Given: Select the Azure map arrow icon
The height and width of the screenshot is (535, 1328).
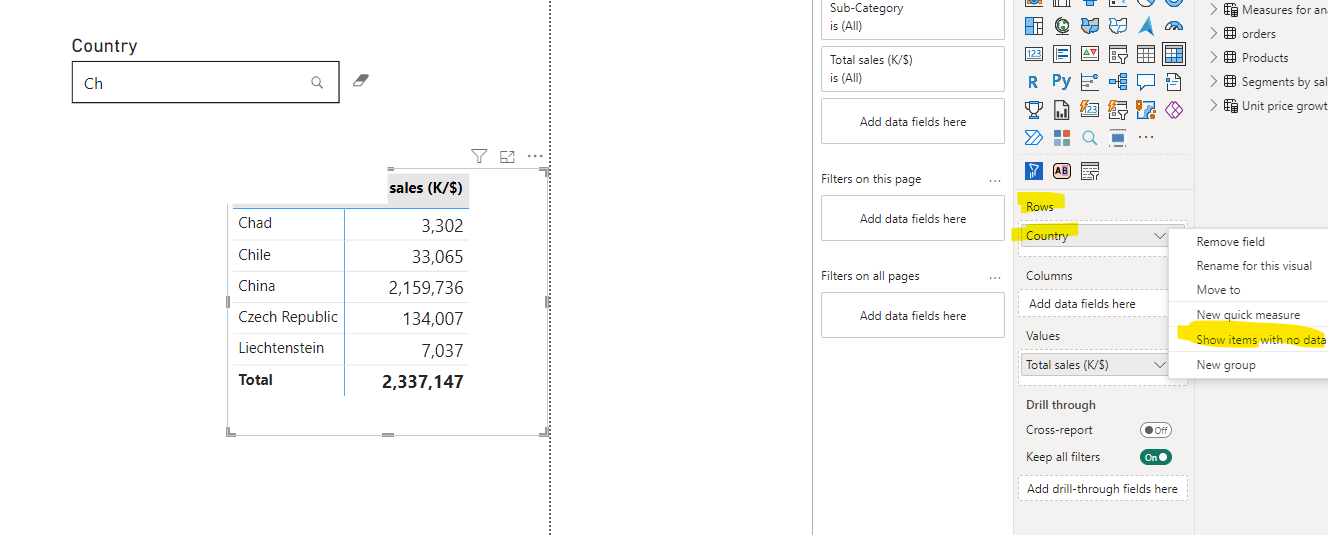Looking at the screenshot, I should click(x=1146, y=26).
